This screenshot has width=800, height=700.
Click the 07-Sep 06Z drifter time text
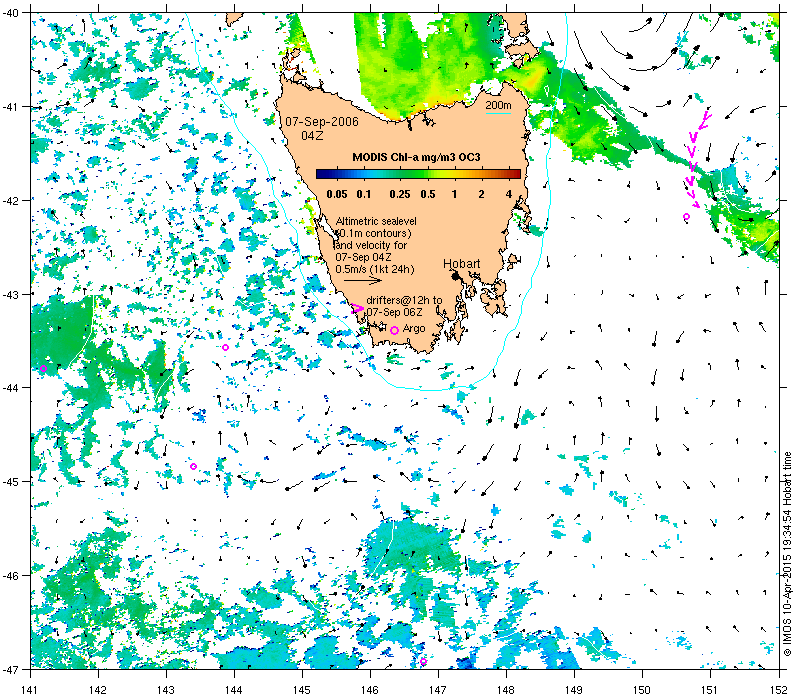point(394,312)
